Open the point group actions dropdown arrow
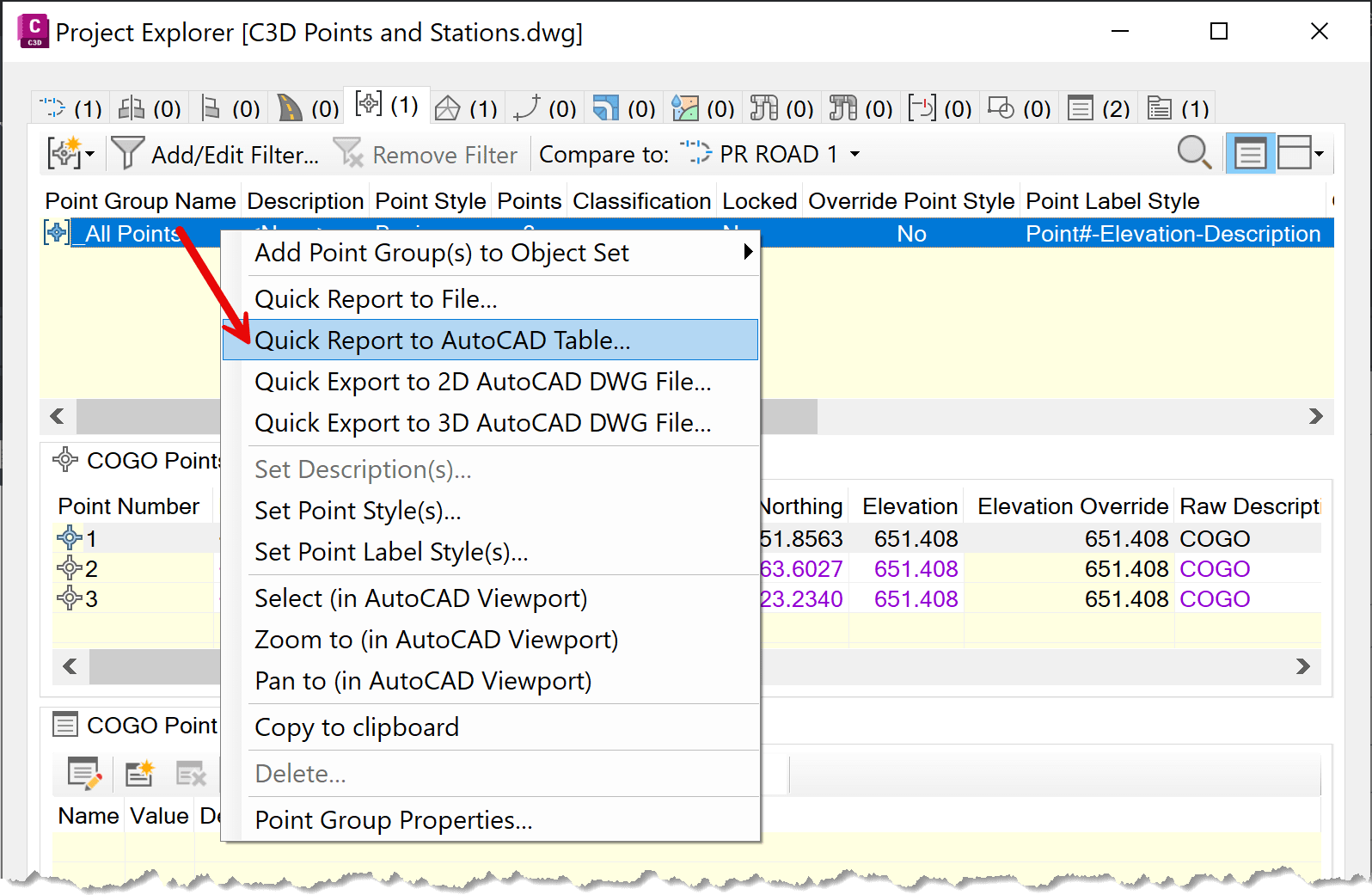 (89, 155)
